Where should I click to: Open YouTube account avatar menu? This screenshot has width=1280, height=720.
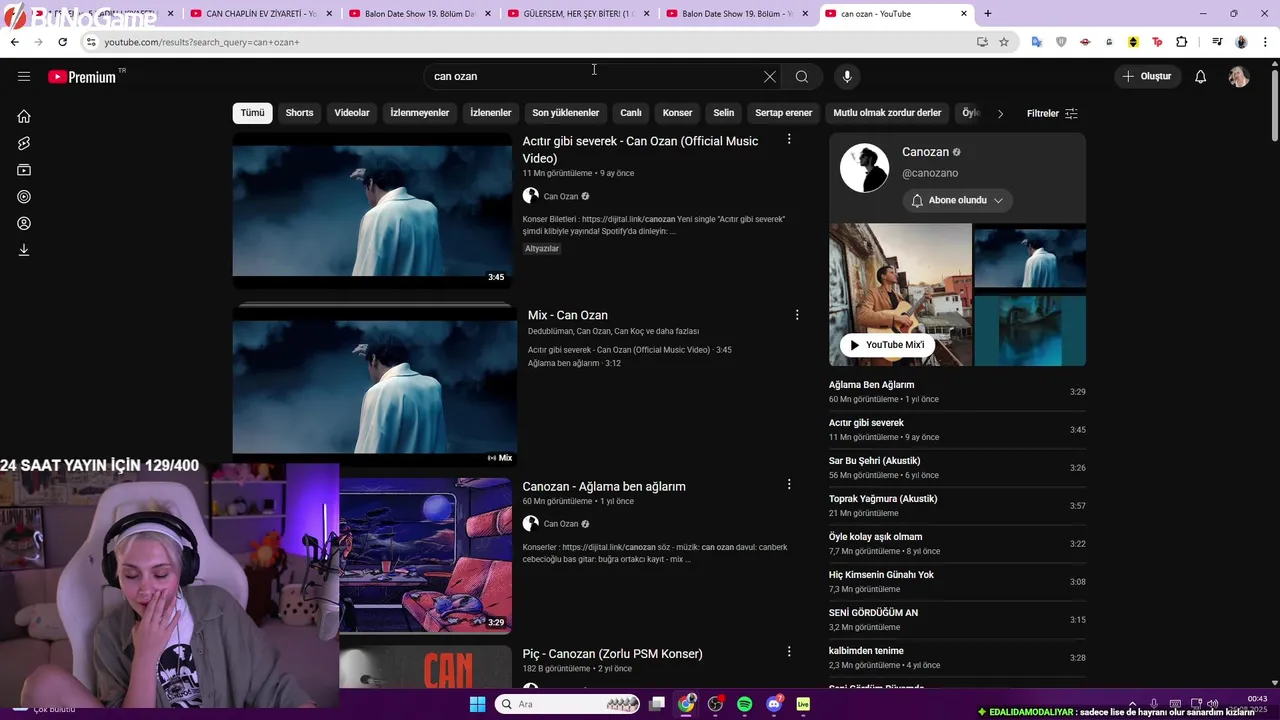[1239, 77]
